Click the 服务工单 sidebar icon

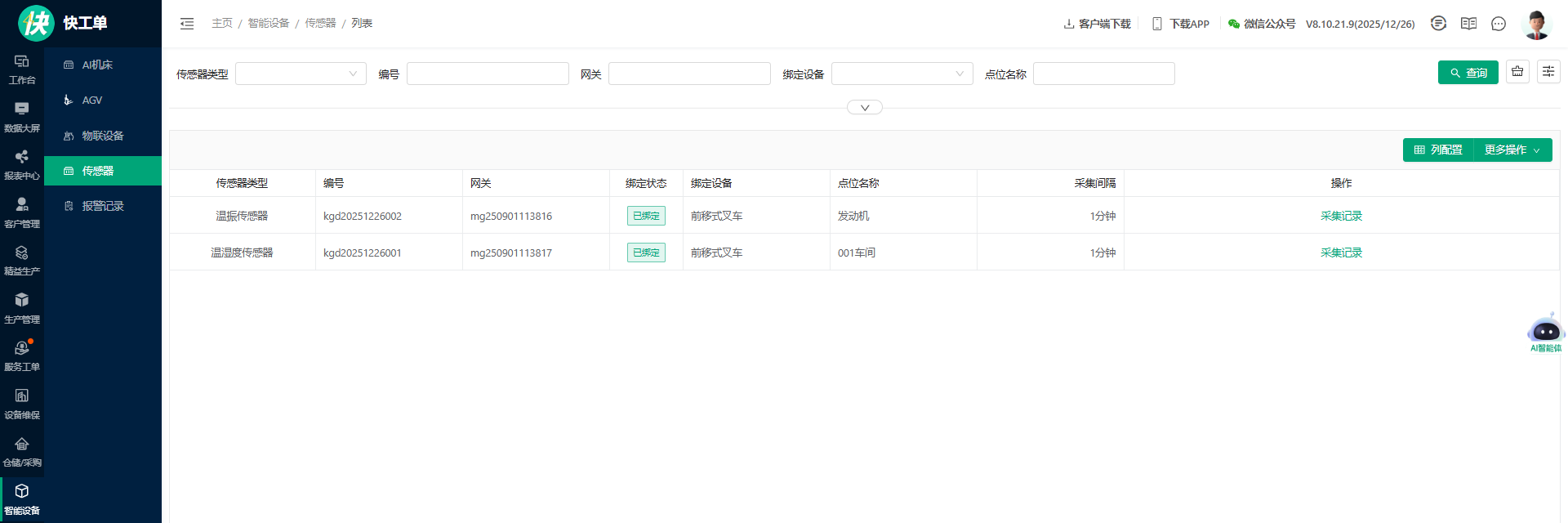pyautogui.click(x=22, y=355)
